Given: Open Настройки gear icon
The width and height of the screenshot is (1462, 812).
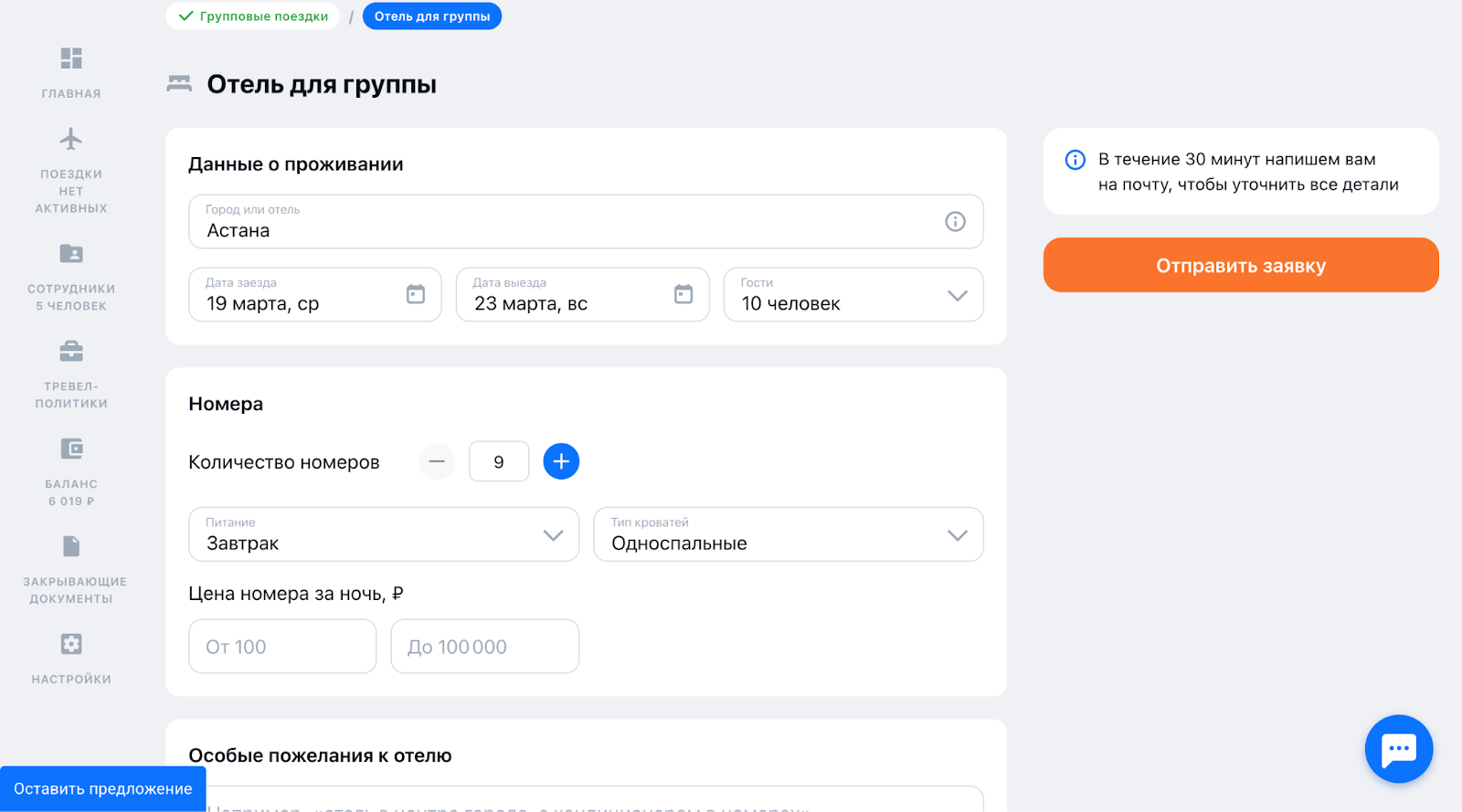Looking at the screenshot, I should pos(71,644).
